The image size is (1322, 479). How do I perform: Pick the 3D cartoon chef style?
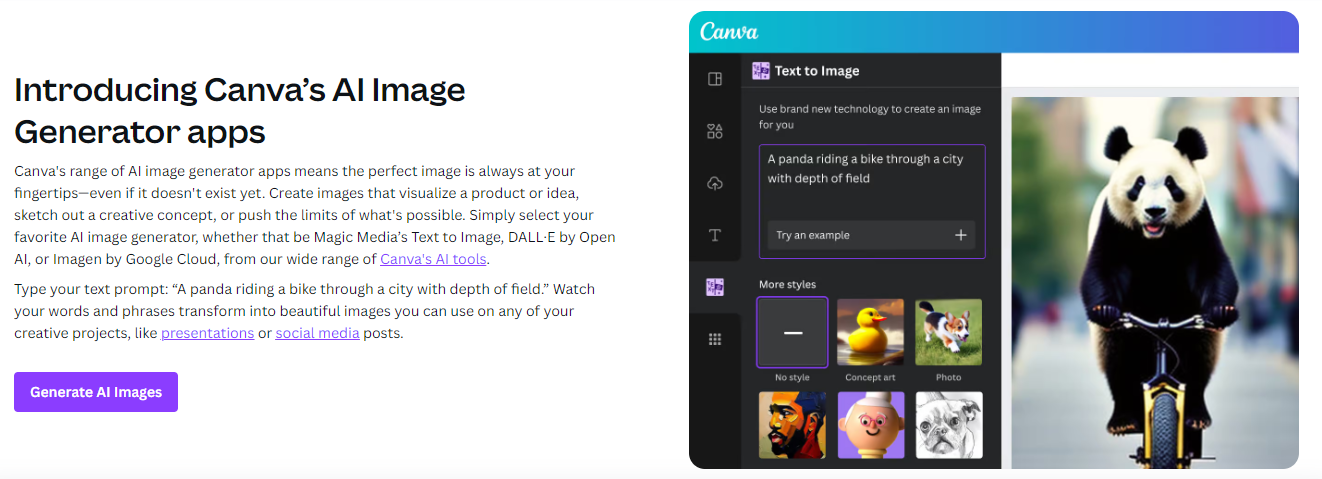[x=871, y=425]
